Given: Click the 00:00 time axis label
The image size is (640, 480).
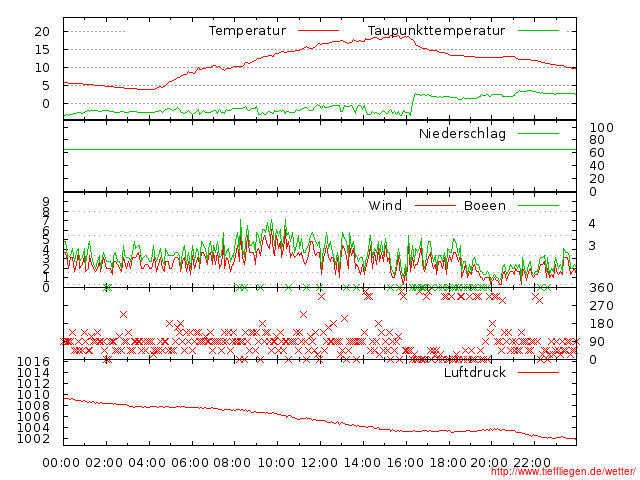Looking at the screenshot, I should [61, 463].
